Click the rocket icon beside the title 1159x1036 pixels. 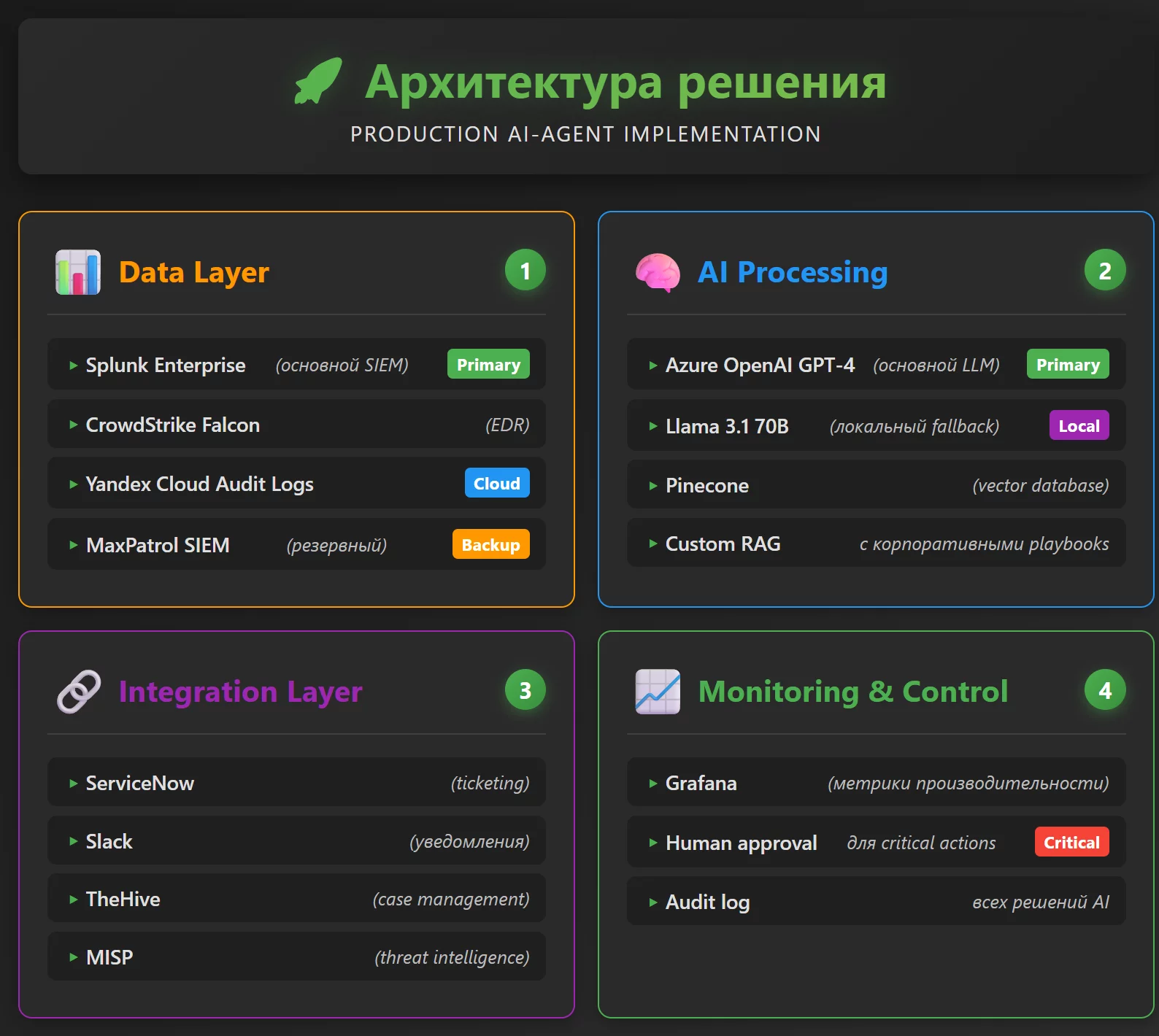pos(317,80)
